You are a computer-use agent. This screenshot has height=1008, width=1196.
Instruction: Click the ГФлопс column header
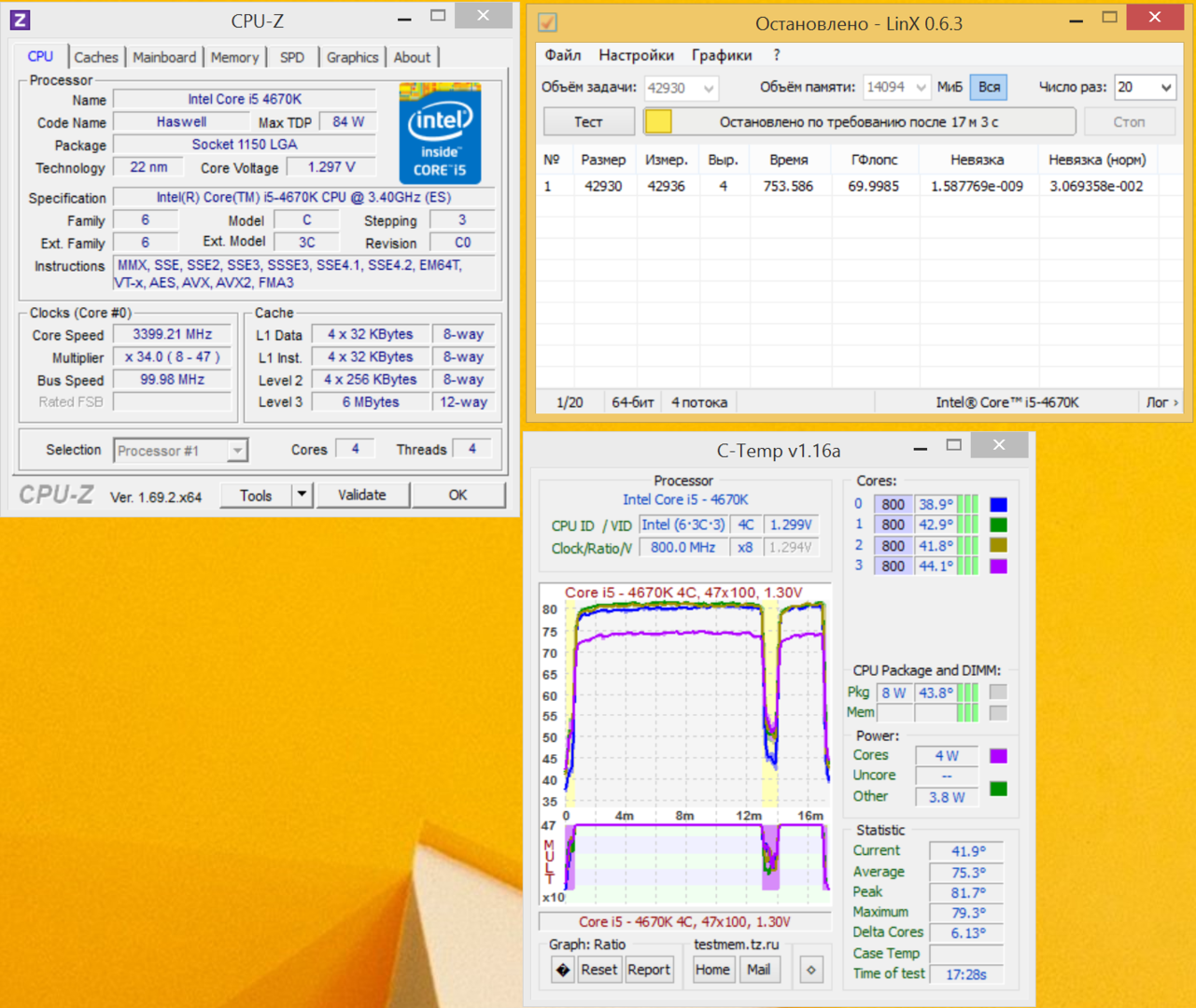pos(874,161)
